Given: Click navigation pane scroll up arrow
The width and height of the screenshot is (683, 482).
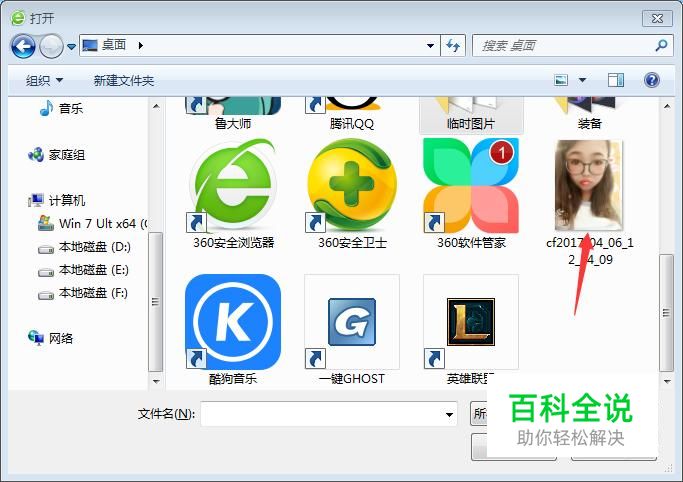Looking at the screenshot, I should click(x=156, y=106).
